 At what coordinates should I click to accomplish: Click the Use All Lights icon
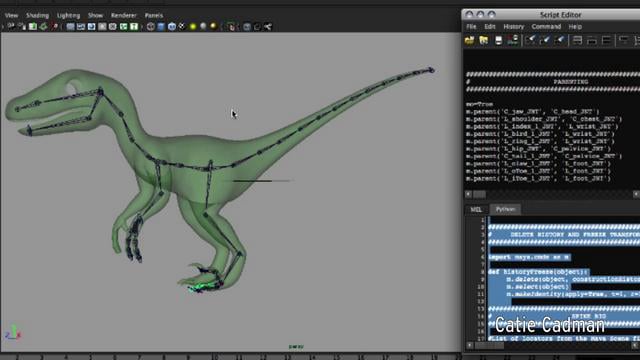[193, 27]
